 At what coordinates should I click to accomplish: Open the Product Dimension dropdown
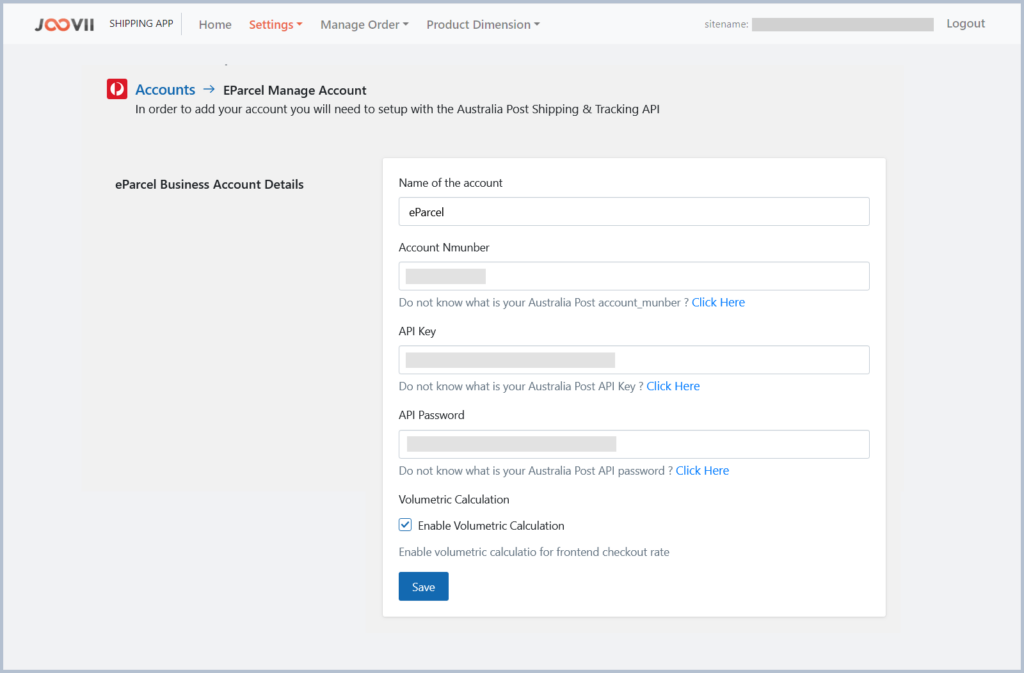(x=483, y=25)
